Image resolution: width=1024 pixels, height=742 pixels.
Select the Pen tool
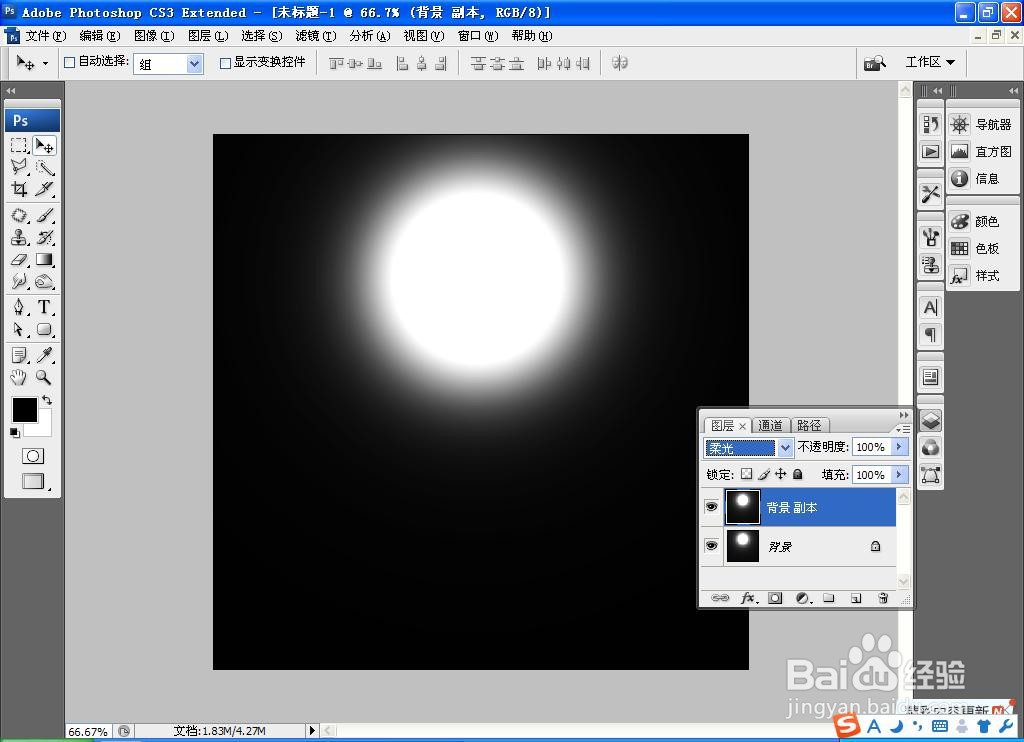tap(19, 307)
